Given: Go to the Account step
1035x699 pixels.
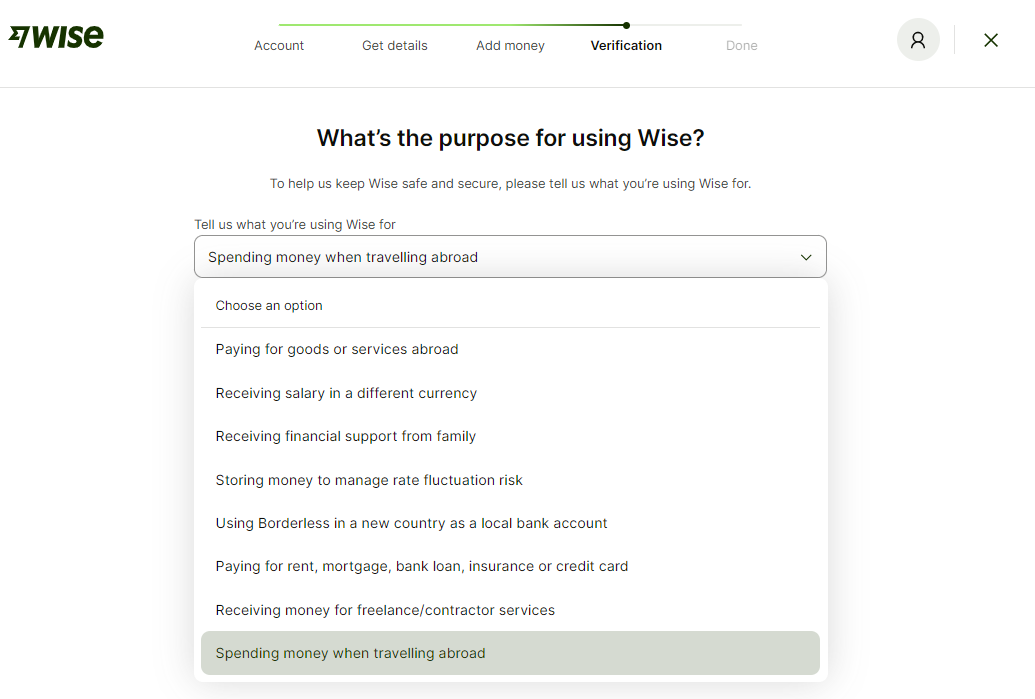Looking at the screenshot, I should [x=279, y=45].
